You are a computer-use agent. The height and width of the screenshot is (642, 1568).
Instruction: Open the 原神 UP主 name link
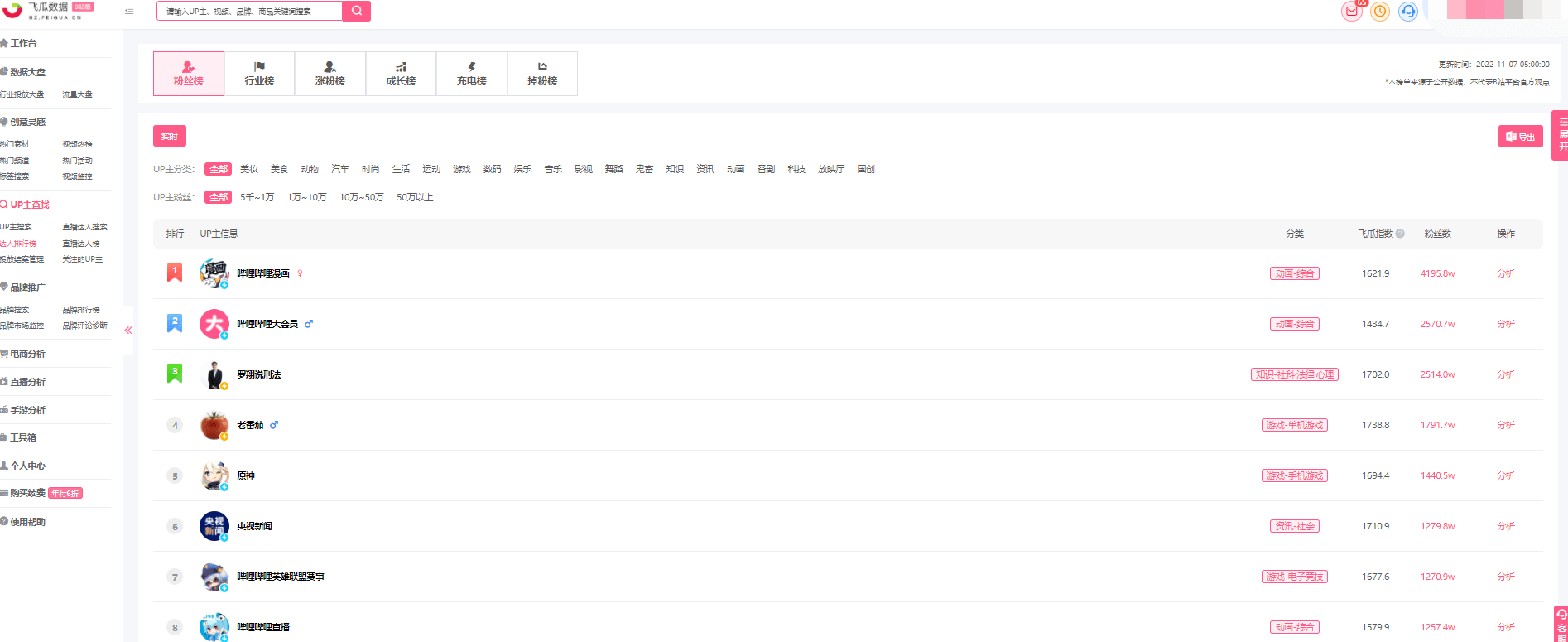pos(246,475)
